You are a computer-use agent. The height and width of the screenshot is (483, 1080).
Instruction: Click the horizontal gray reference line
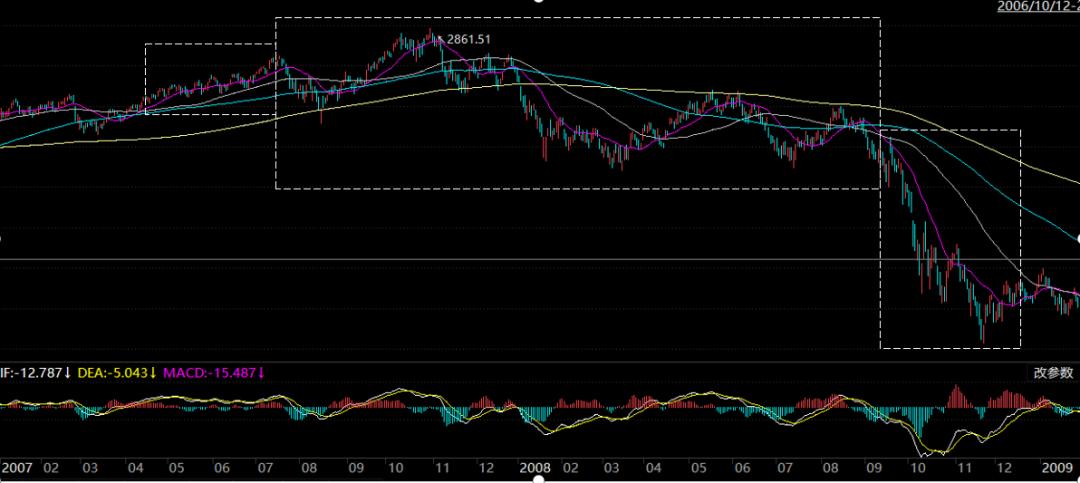click(500, 259)
